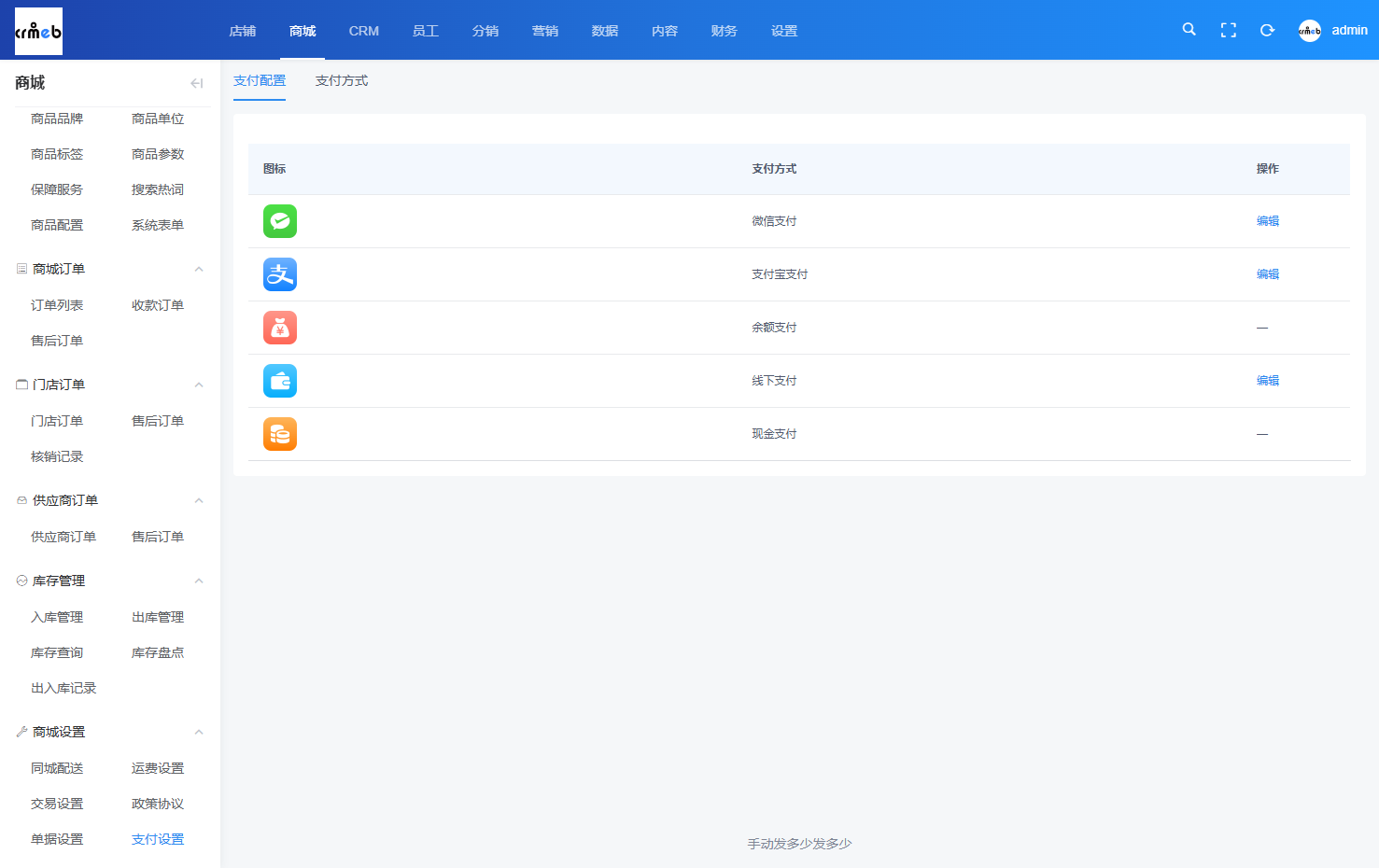Viewport: 1379px width, 868px height.
Task: Click the refresh icon in top bar
Action: [1267, 30]
